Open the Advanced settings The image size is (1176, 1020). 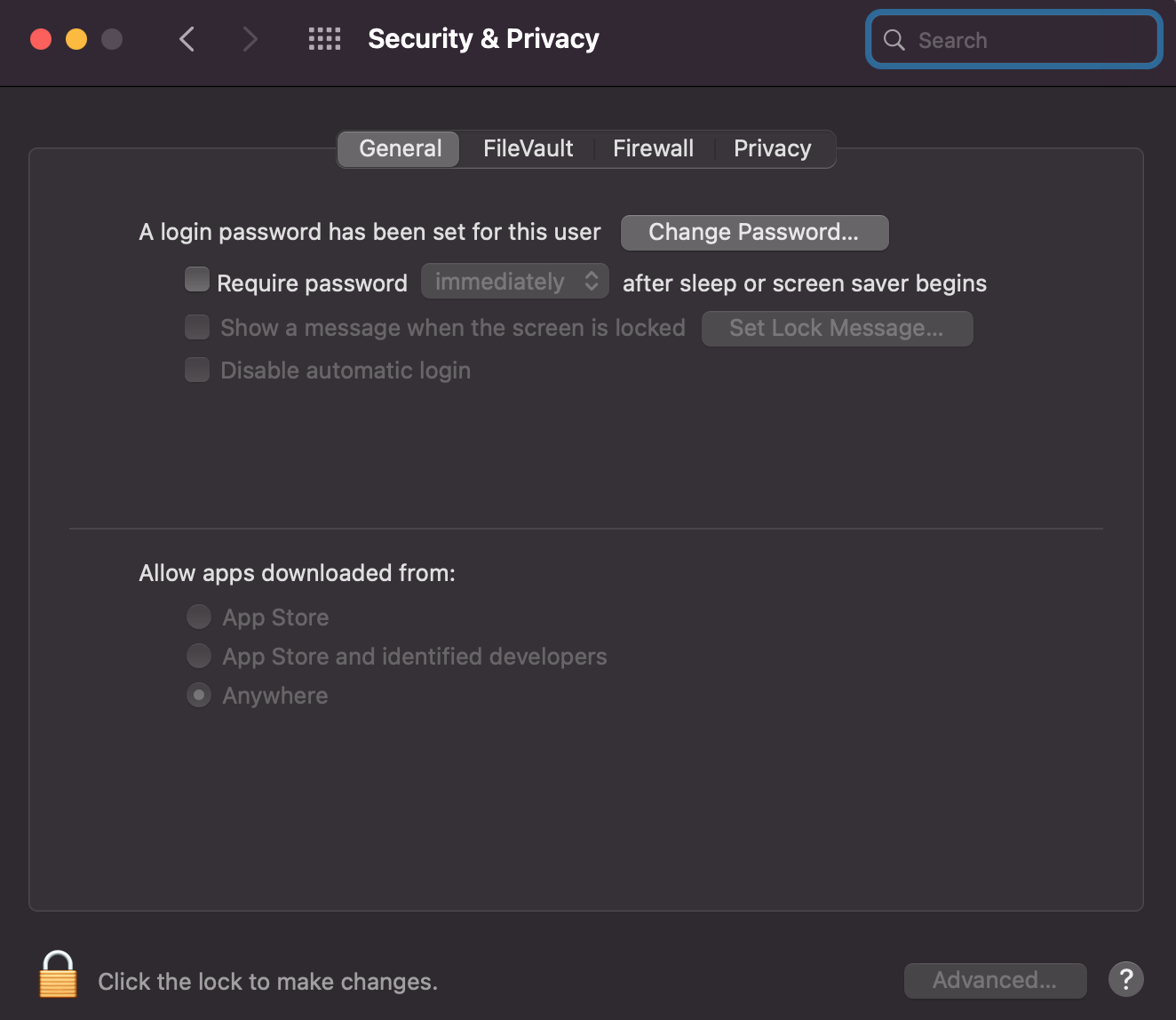click(x=994, y=980)
